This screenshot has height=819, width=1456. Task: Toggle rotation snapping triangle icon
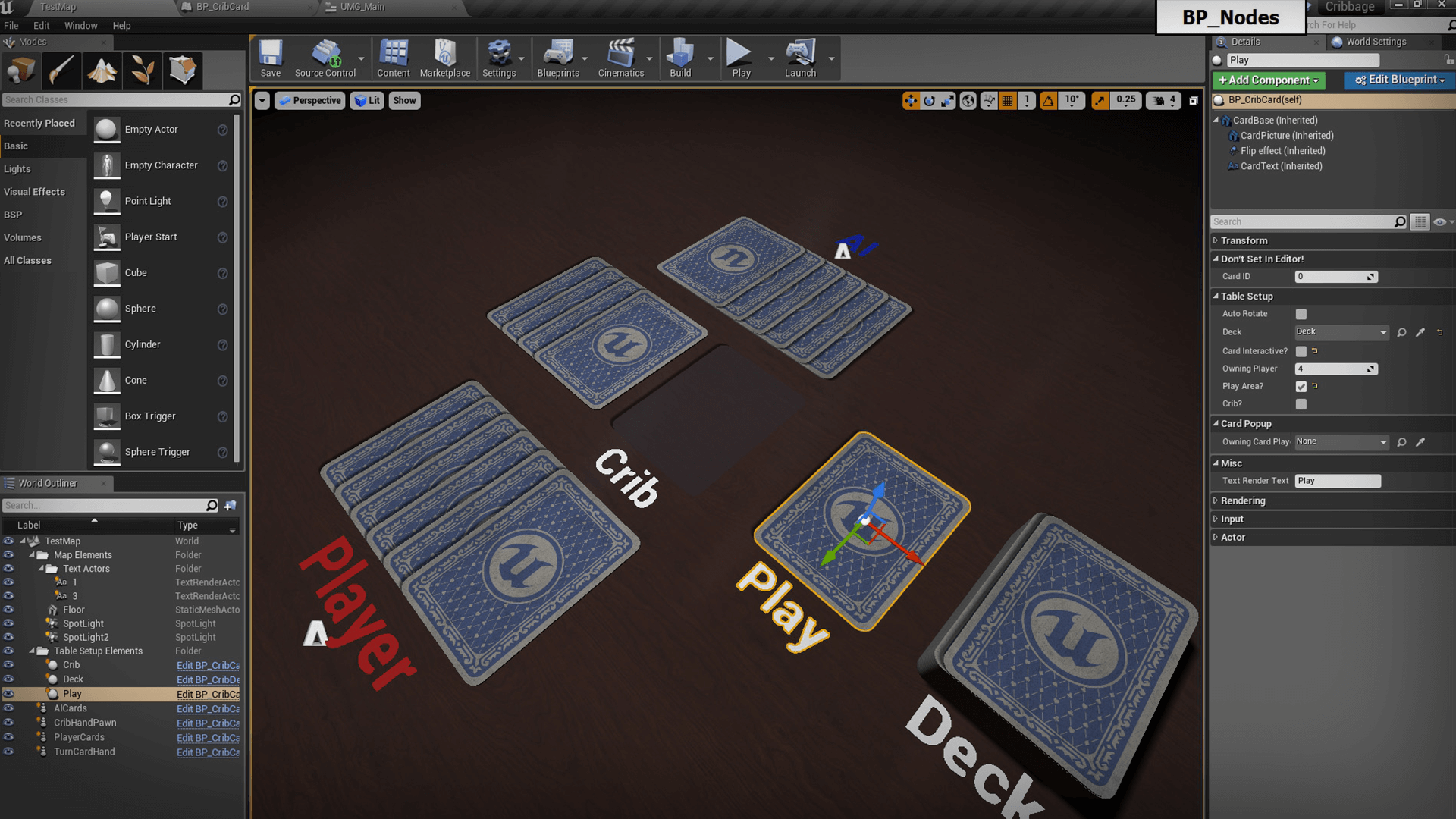click(x=1048, y=100)
